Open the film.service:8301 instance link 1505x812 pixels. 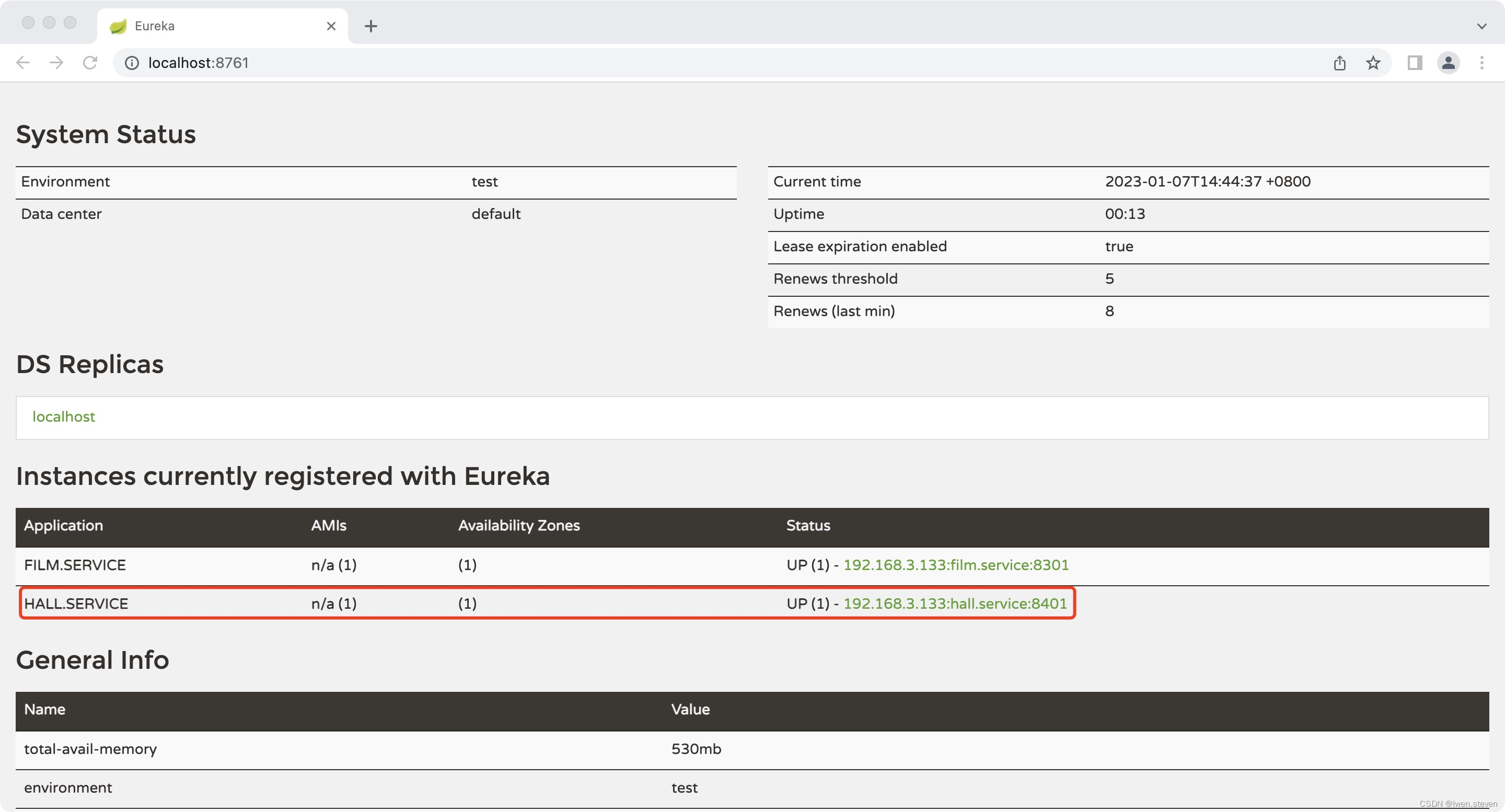[x=956, y=565]
